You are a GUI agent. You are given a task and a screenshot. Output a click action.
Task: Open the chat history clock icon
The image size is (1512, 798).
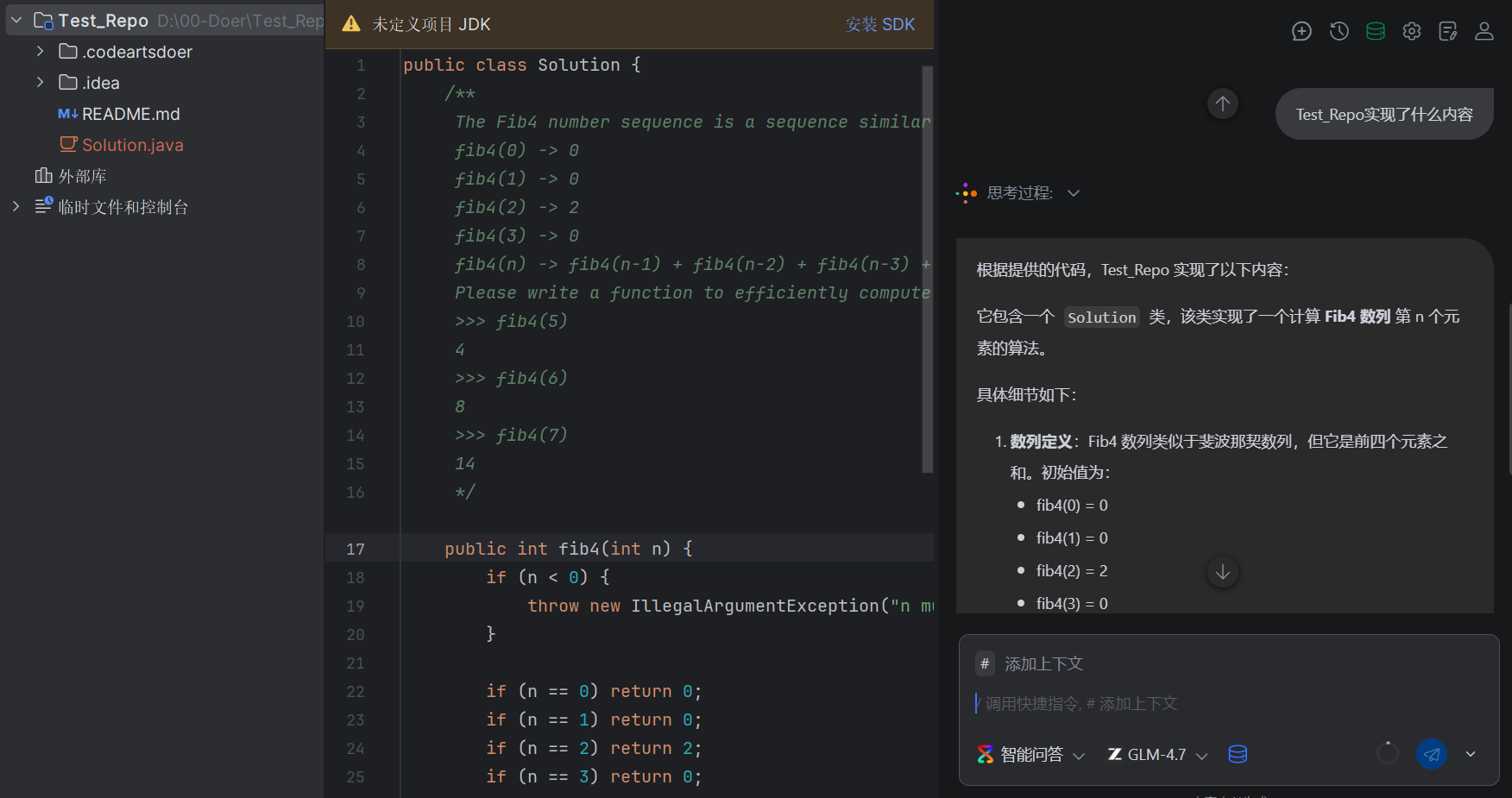tap(1339, 32)
